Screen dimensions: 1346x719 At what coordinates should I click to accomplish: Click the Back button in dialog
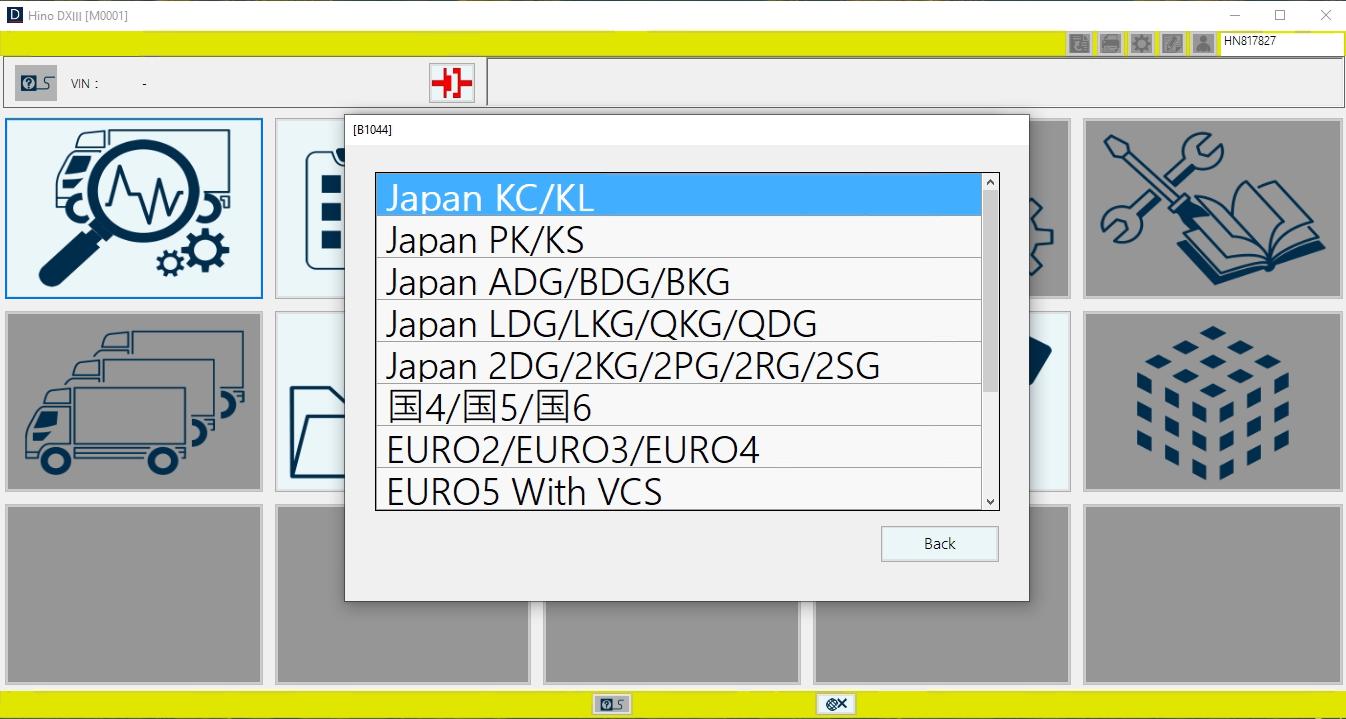(939, 544)
